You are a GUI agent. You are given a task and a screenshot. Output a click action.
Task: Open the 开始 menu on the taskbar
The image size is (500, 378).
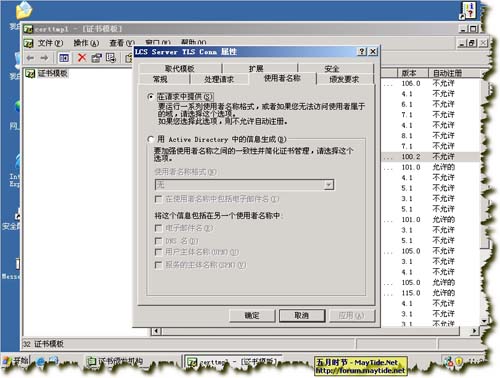coord(16,361)
